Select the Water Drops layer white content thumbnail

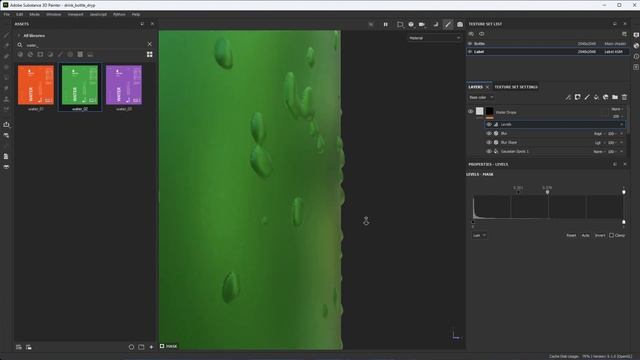[x=480, y=111]
